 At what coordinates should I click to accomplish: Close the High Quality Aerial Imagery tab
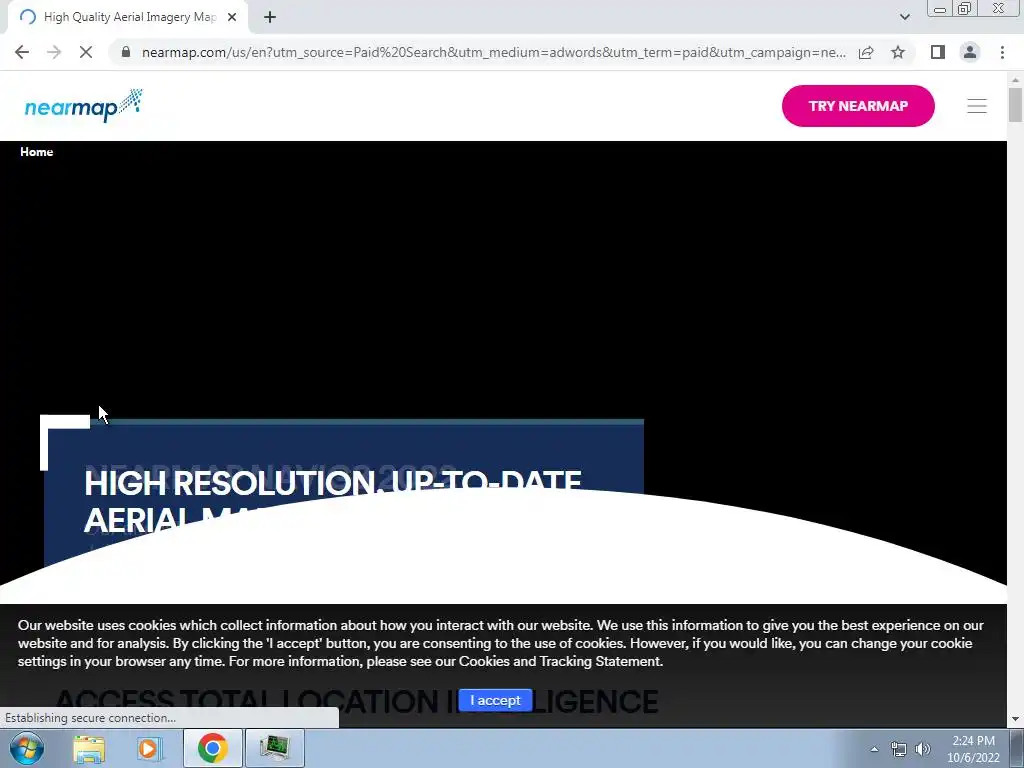[232, 17]
